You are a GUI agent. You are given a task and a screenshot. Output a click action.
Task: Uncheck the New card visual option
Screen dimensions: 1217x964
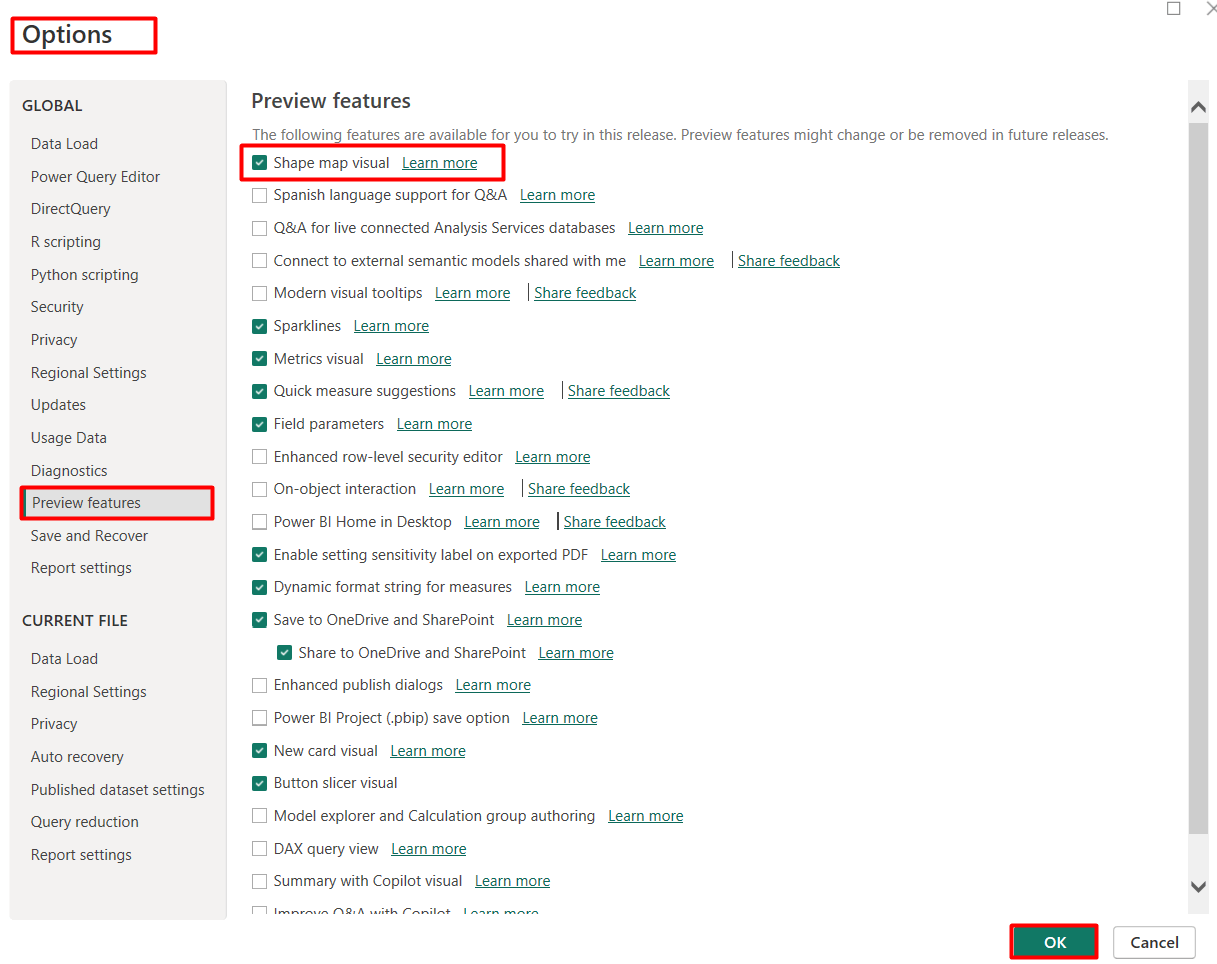coord(259,750)
